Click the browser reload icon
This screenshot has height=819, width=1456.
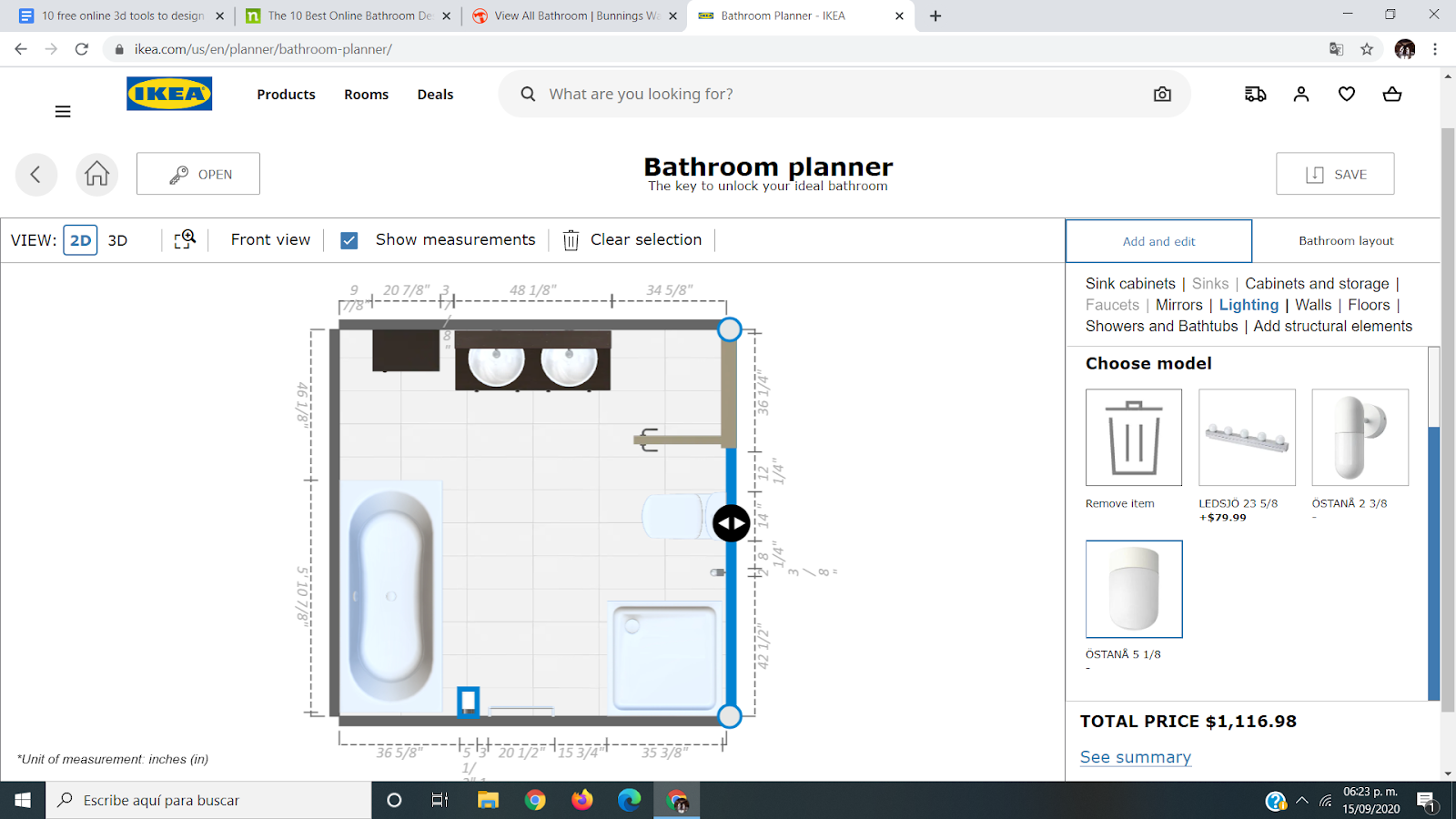click(x=82, y=49)
